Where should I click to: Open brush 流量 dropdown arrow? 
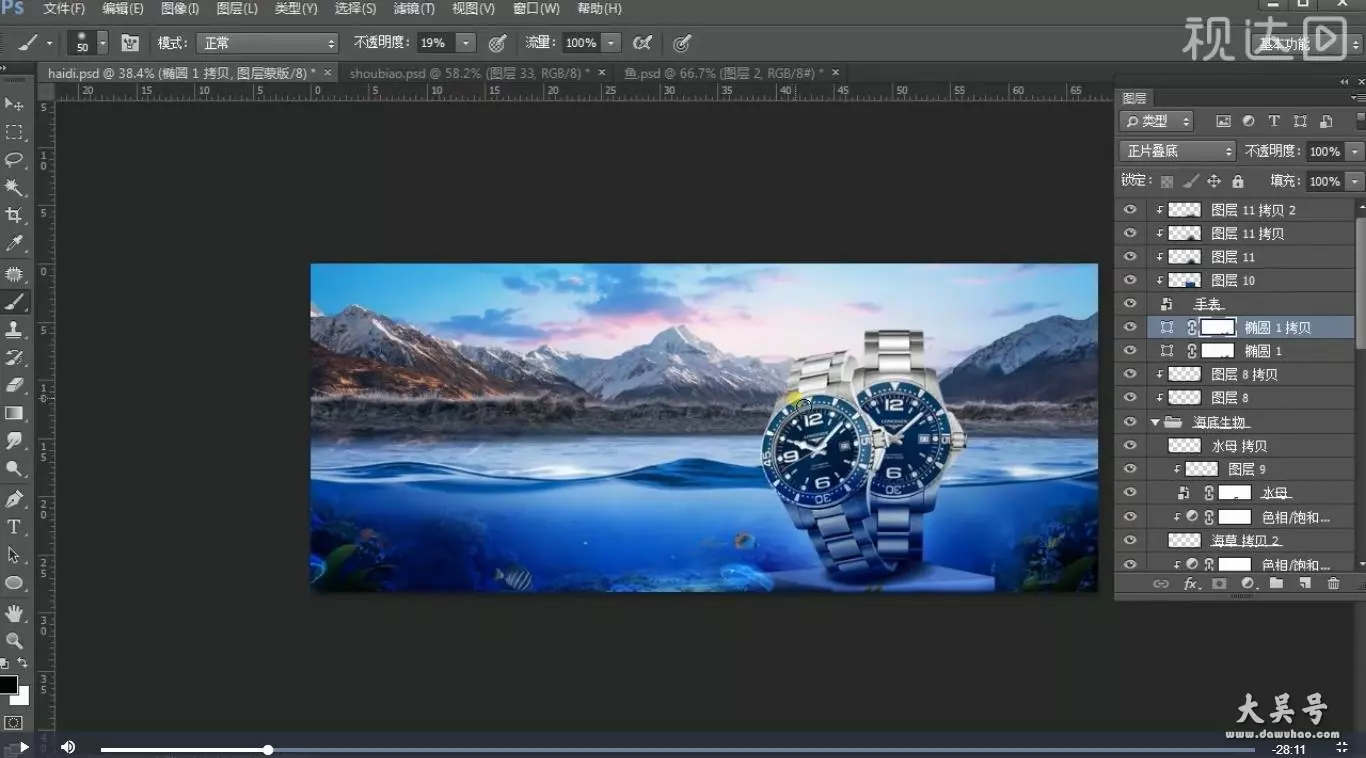pyautogui.click(x=610, y=43)
